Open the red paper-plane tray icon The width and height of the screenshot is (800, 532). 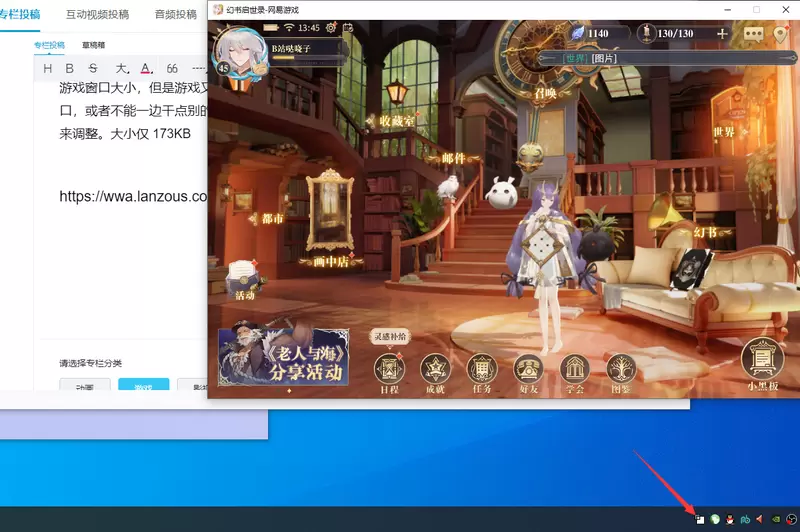(x=760, y=519)
